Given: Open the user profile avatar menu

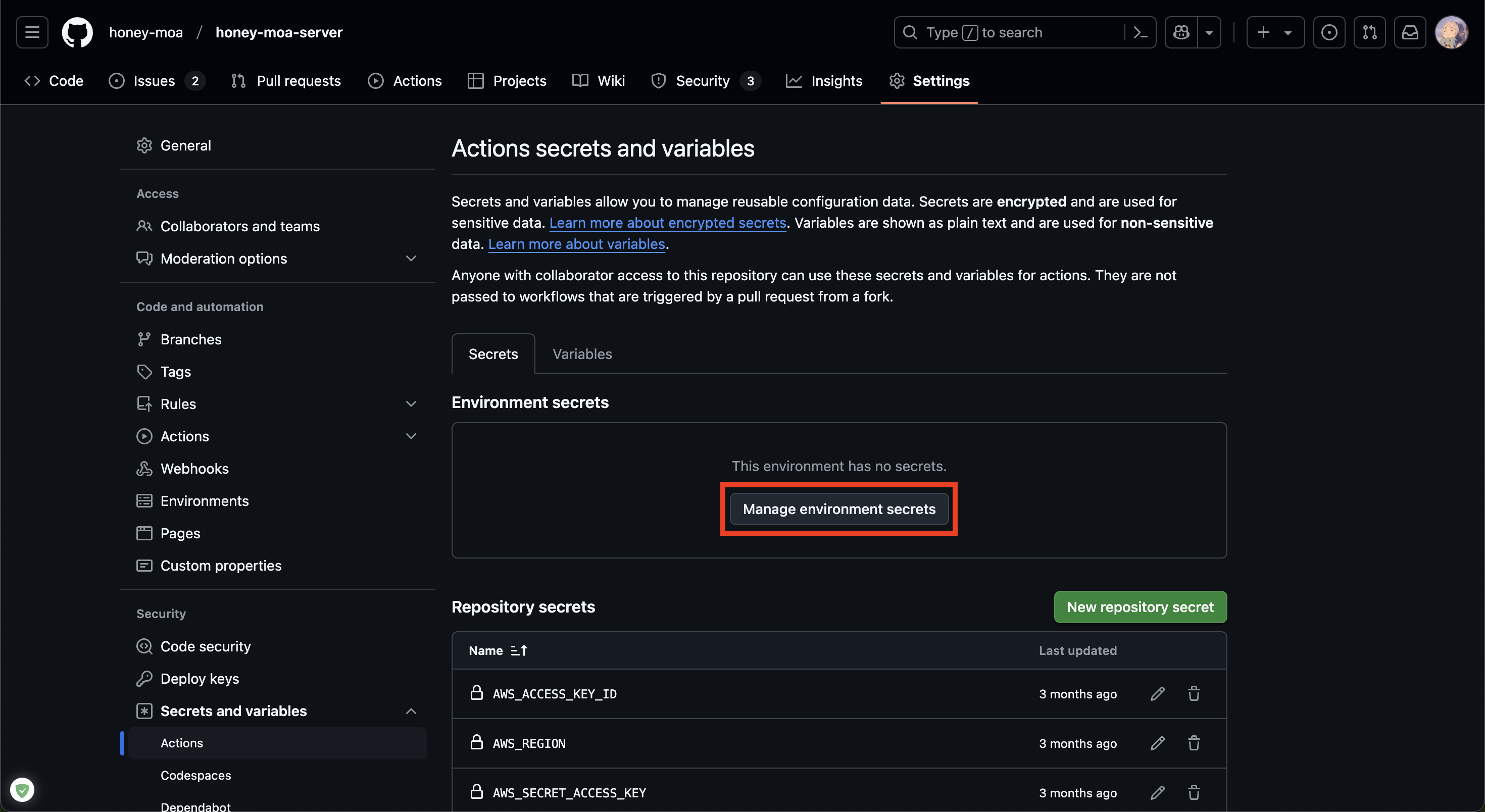Looking at the screenshot, I should [x=1451, y=32].
